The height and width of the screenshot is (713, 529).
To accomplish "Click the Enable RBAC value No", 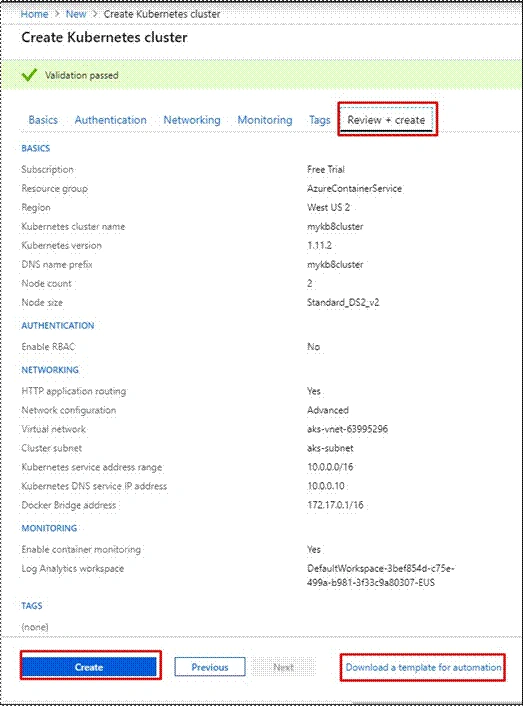I will (313, 347).
